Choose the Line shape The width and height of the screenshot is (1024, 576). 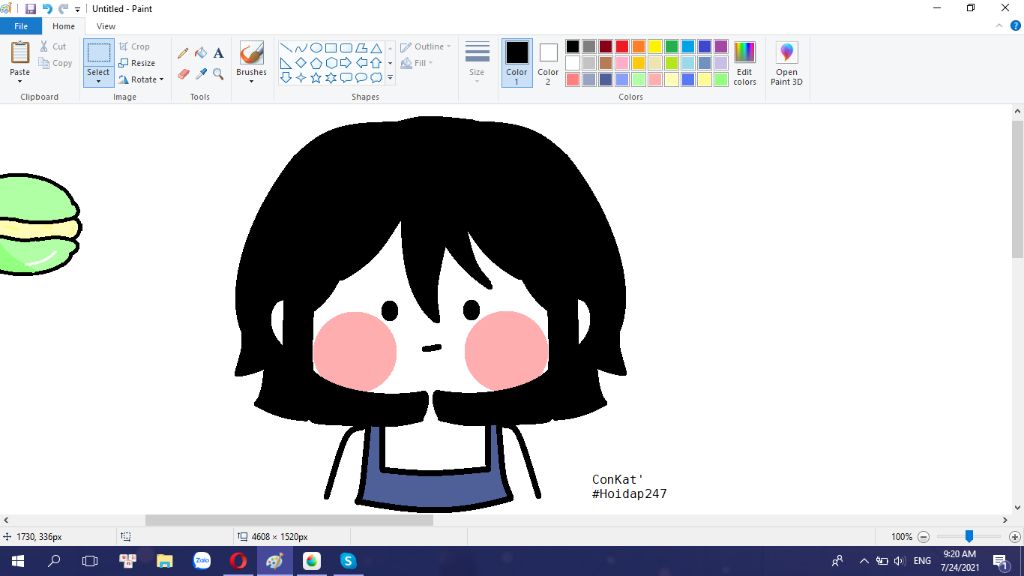[285, 48]
